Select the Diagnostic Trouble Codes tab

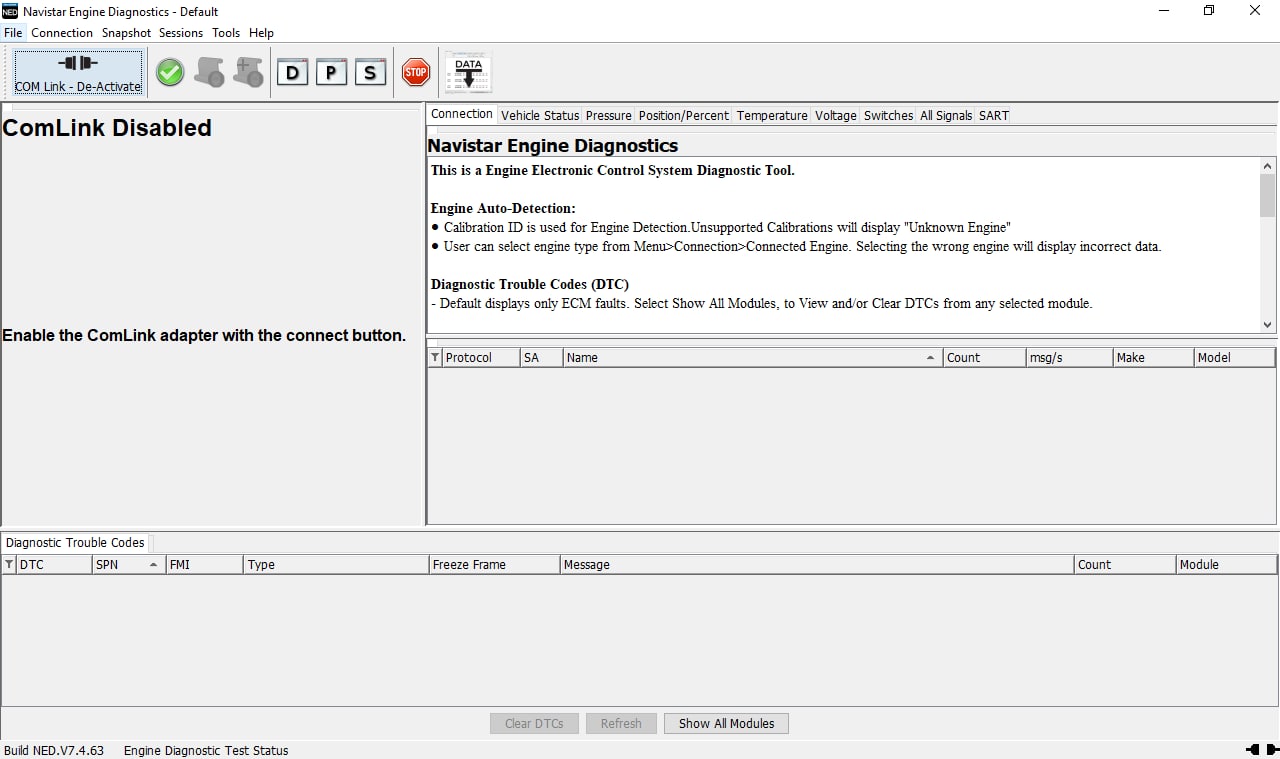click(x=75, y=543)
